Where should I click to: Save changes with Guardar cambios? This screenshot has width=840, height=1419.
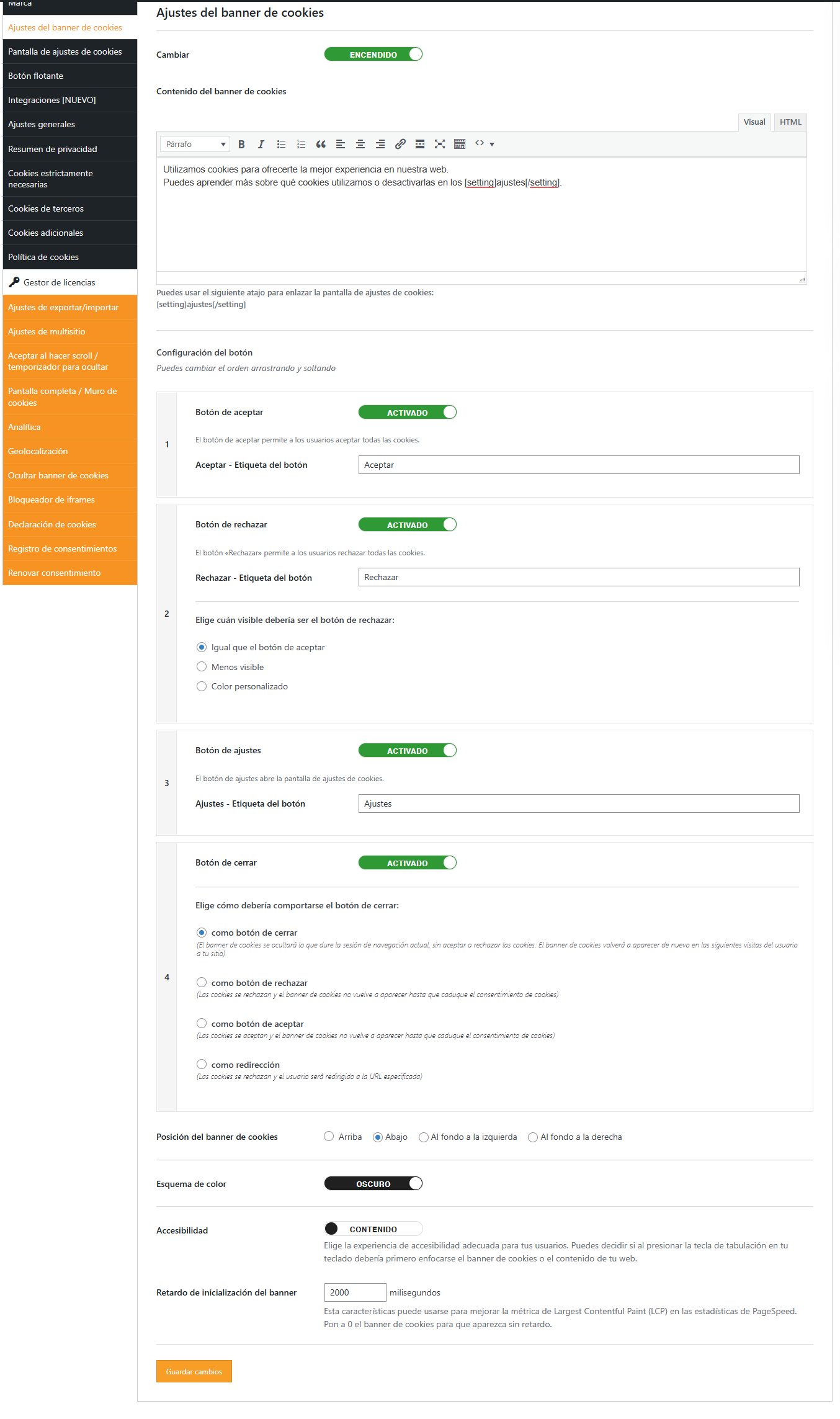click(x=194, y=1371)
